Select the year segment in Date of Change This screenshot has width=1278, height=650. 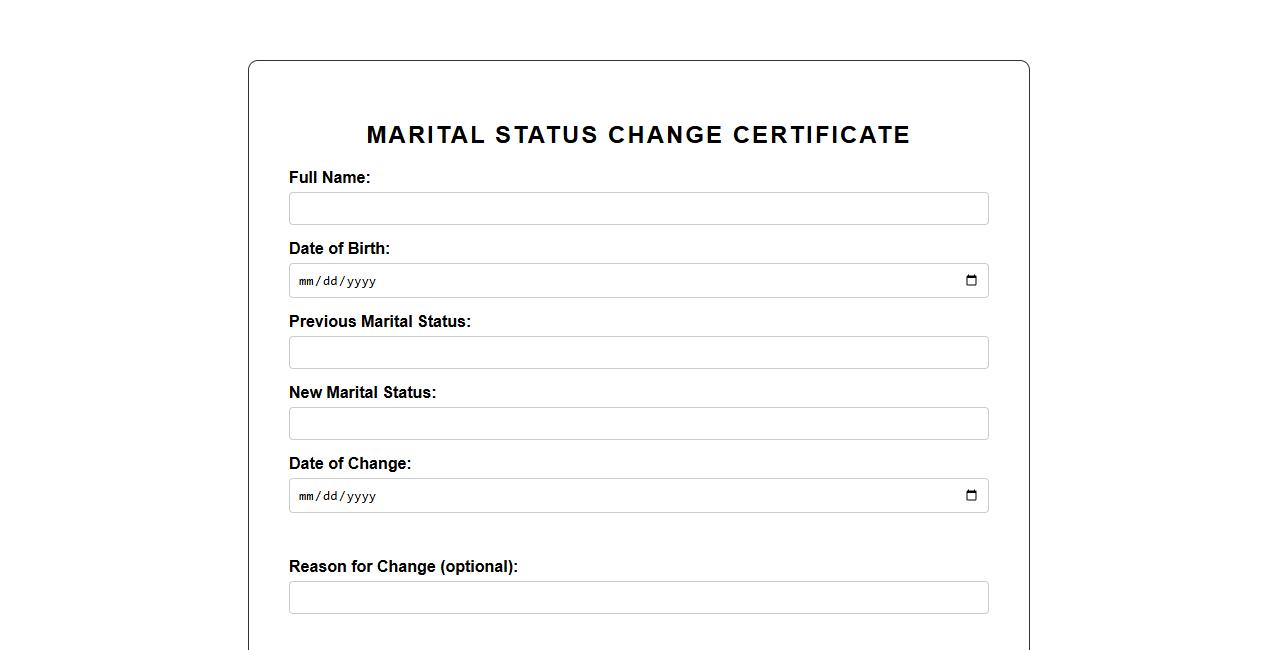(360, 496)
